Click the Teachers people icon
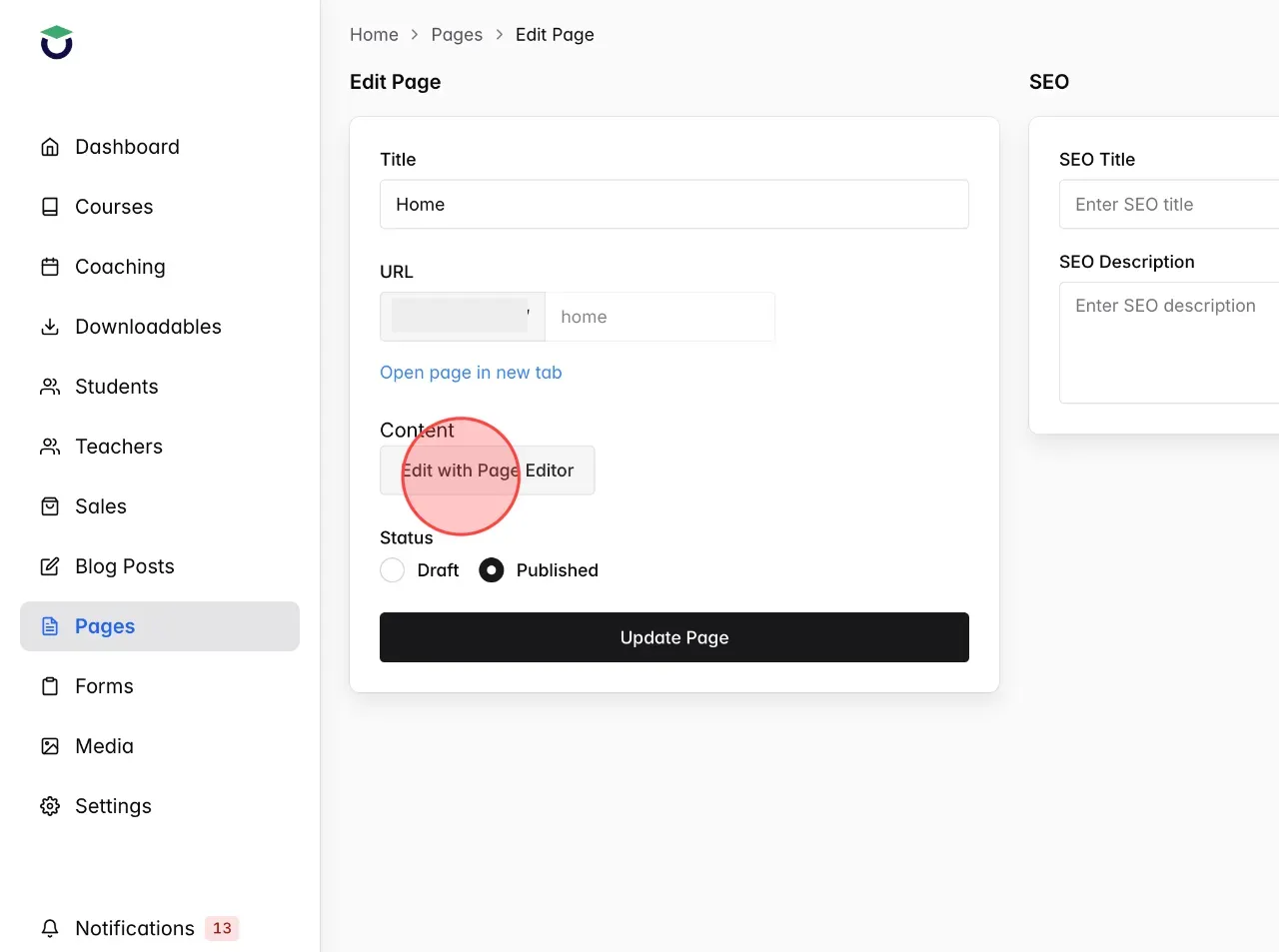 [50, 447]
